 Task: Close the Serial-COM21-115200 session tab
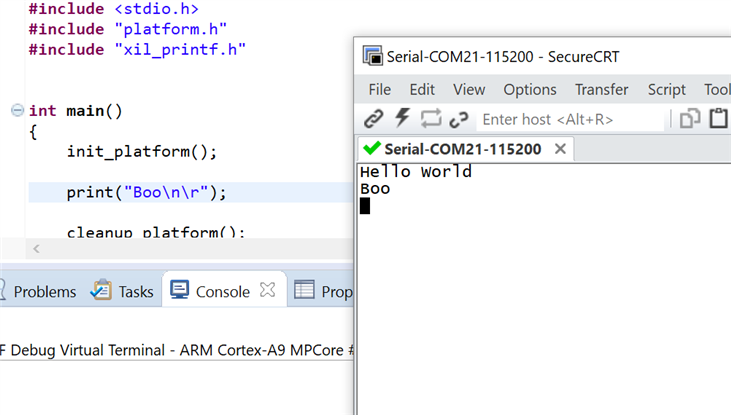(560, 149)
